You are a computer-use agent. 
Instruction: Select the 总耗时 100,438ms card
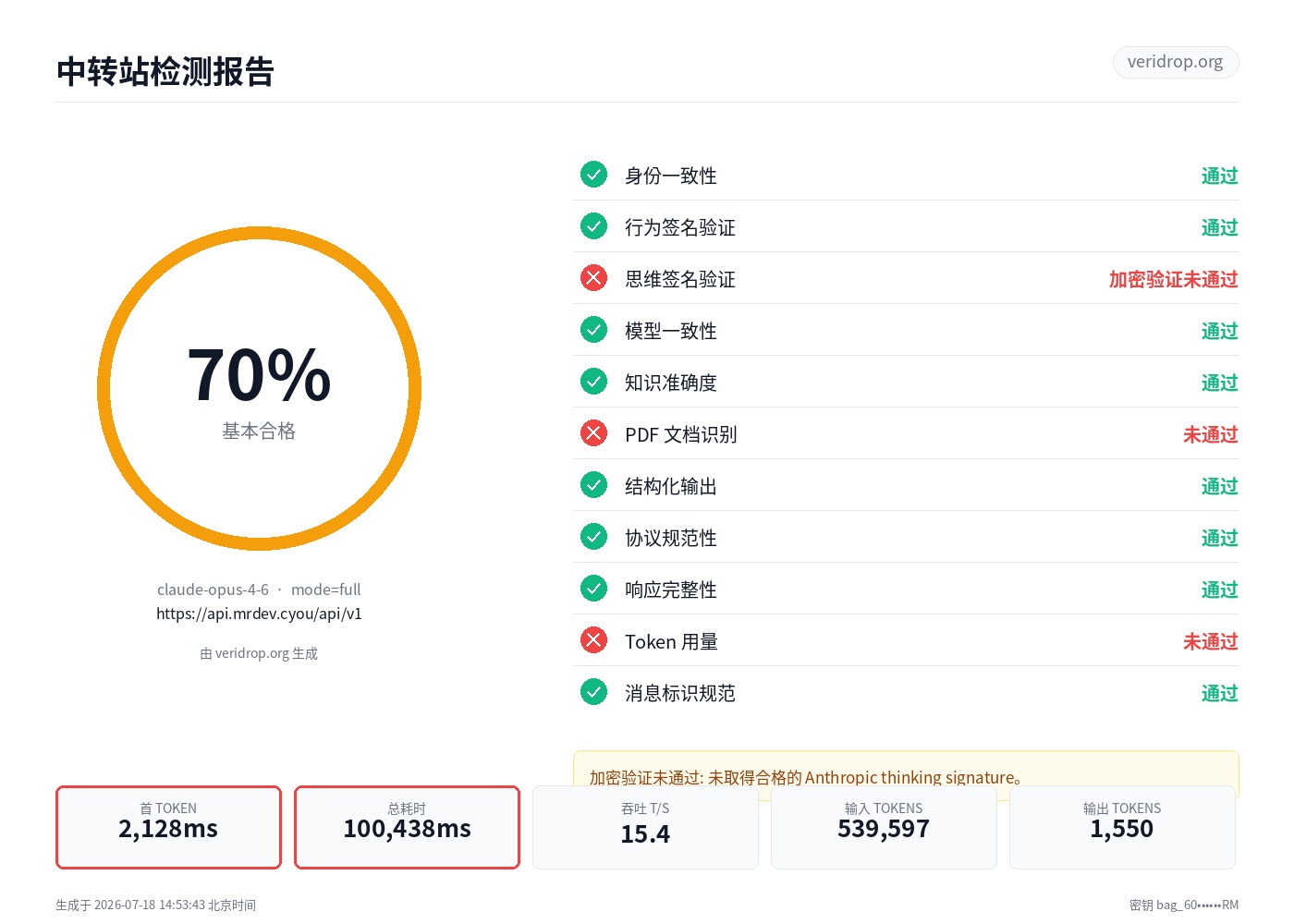click(x=407, y=827)
